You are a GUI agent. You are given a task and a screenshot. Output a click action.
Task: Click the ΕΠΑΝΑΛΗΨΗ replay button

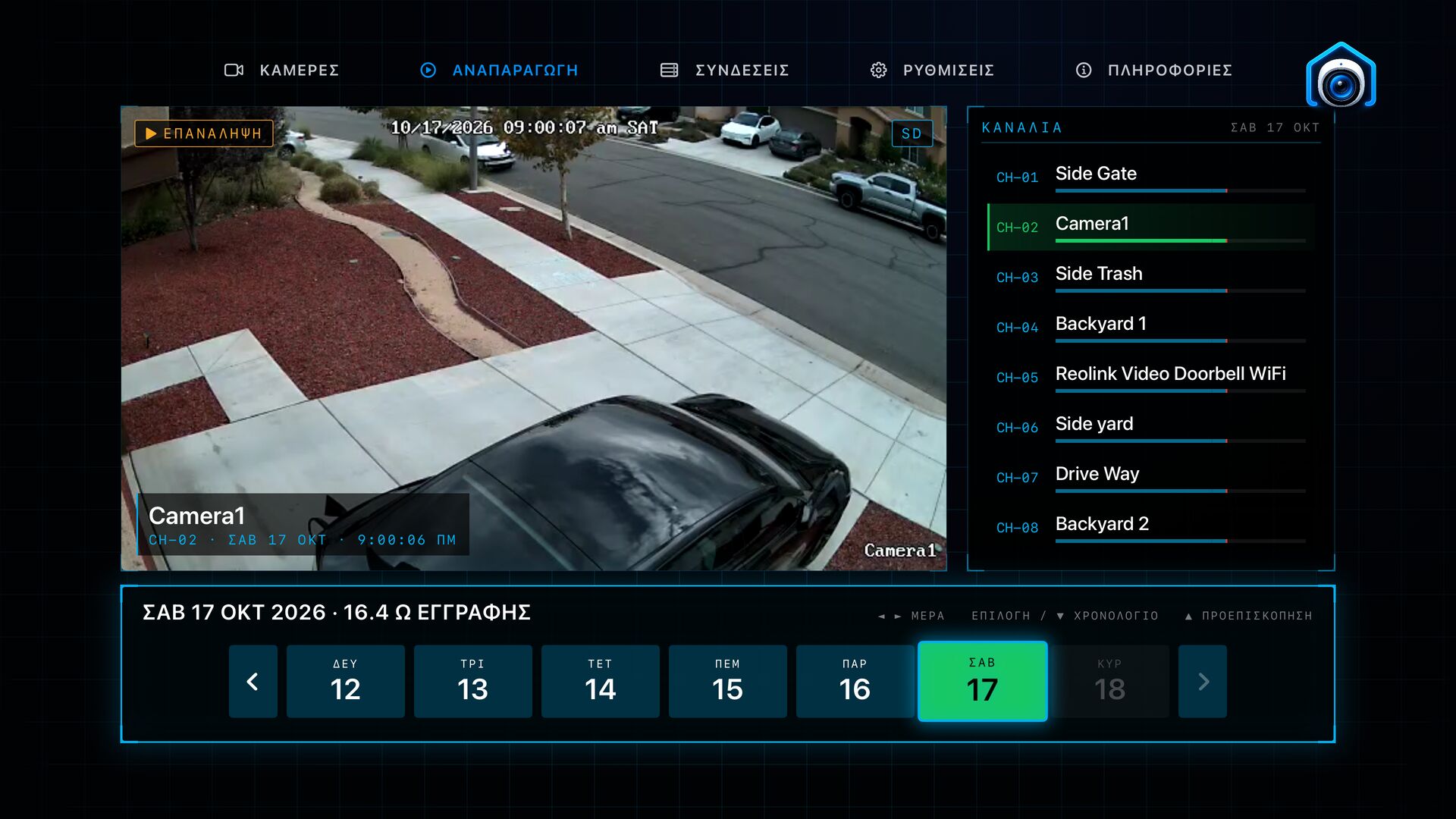(x=204, y=133)
